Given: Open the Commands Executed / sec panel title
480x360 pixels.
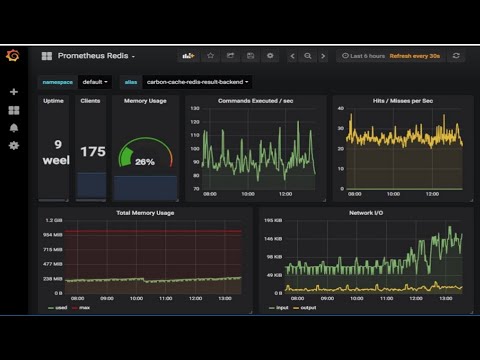Looking at the screenshot, I should pyautogui.click(x=256, y=101).
